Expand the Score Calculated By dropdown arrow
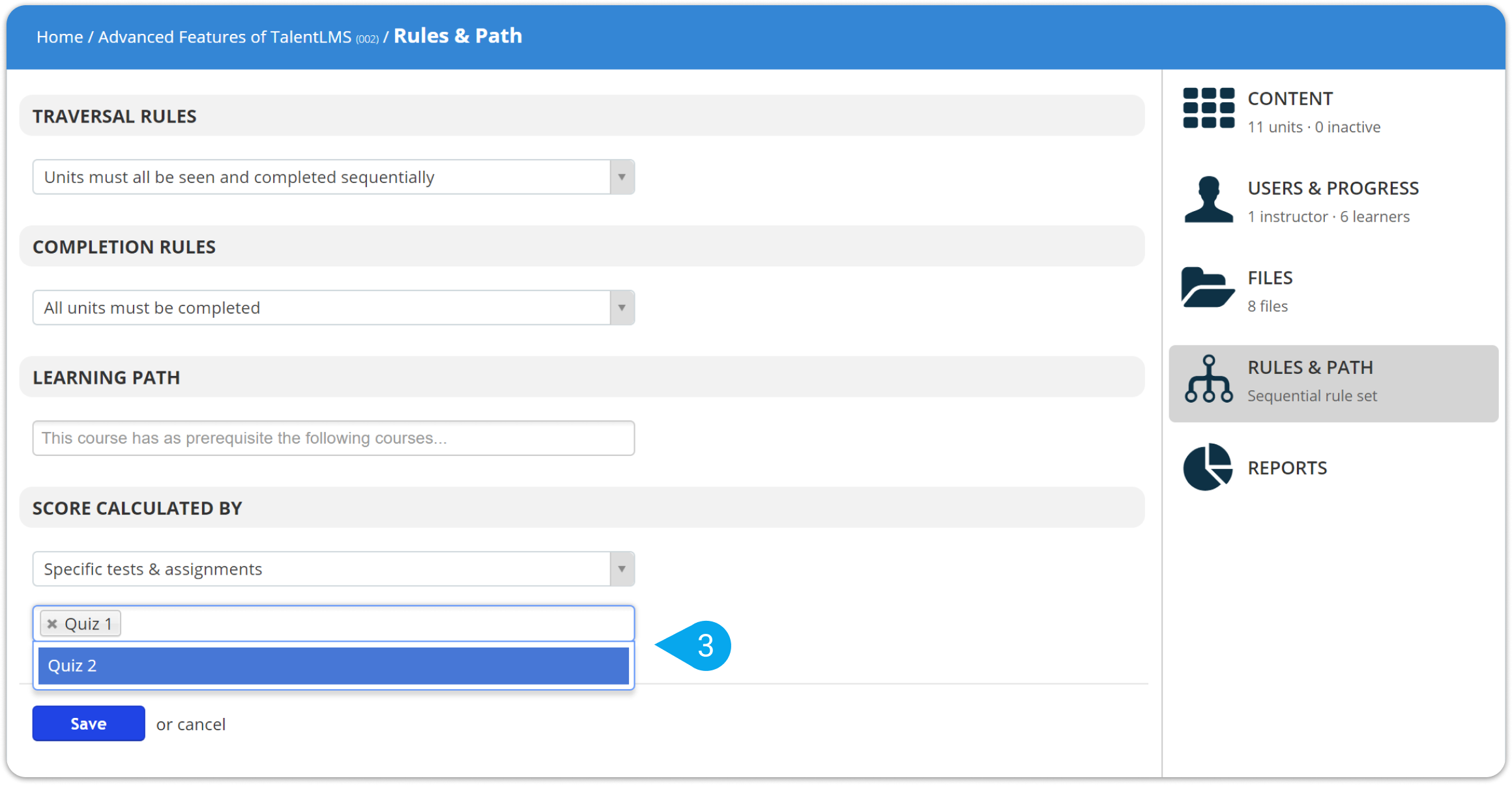1512x785 pixels. point(622,569)
